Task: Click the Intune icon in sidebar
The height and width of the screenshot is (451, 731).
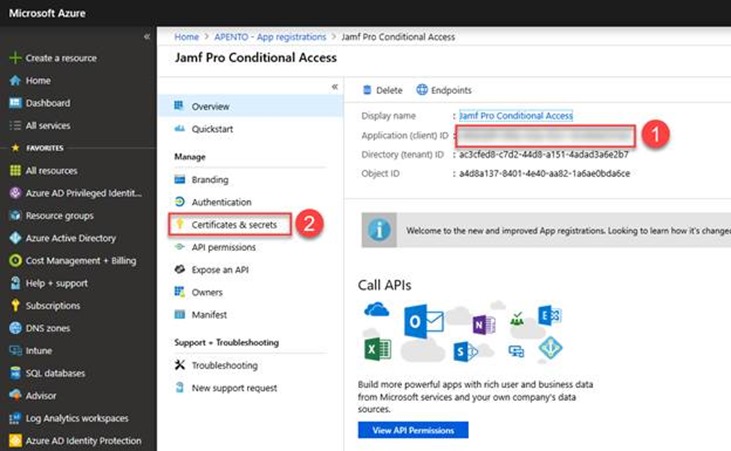Action: [x=15, y=350]
